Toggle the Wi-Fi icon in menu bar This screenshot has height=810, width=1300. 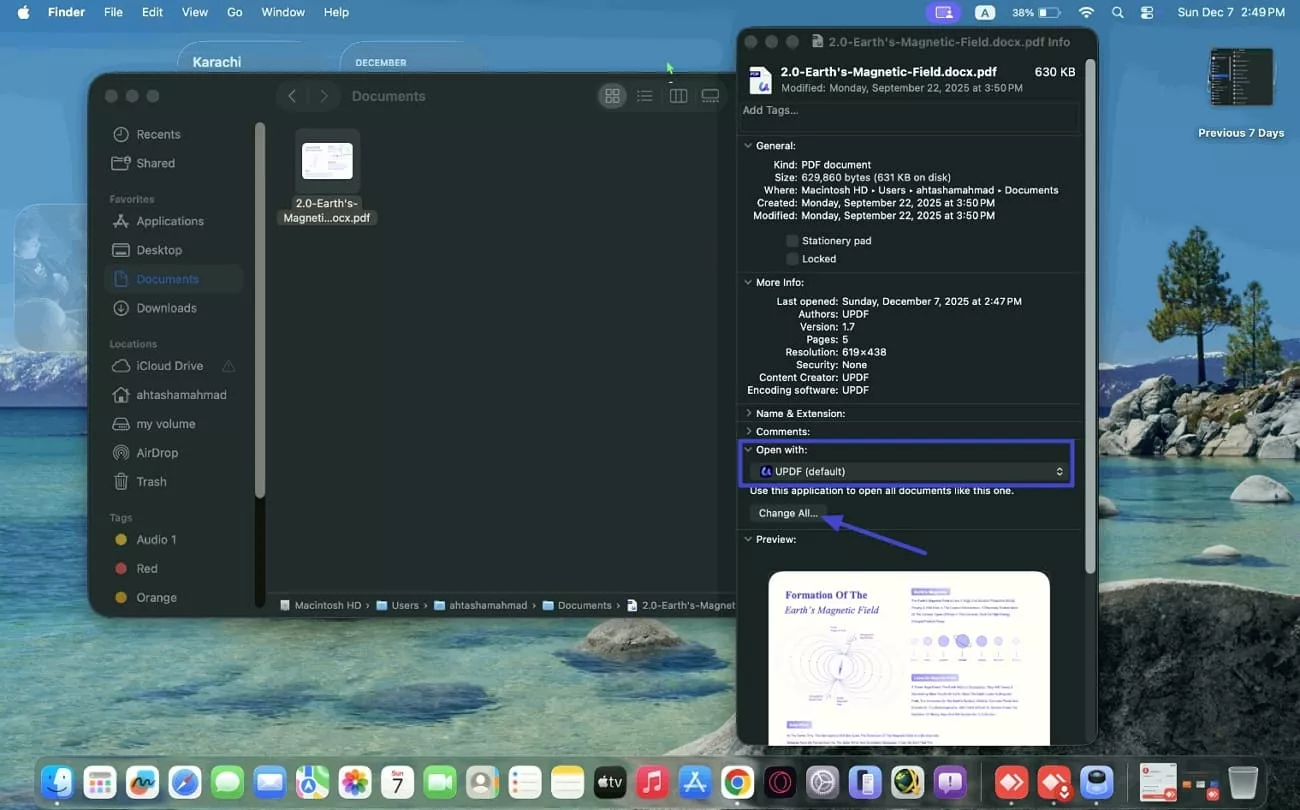(x=1085, y=12)
